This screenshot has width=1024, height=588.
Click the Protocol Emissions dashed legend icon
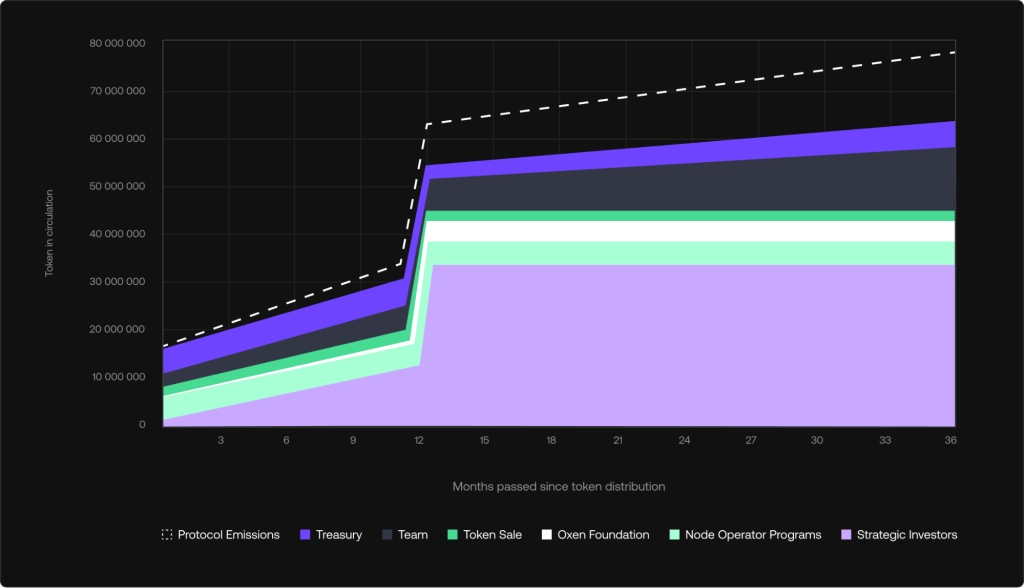(167, 535)
